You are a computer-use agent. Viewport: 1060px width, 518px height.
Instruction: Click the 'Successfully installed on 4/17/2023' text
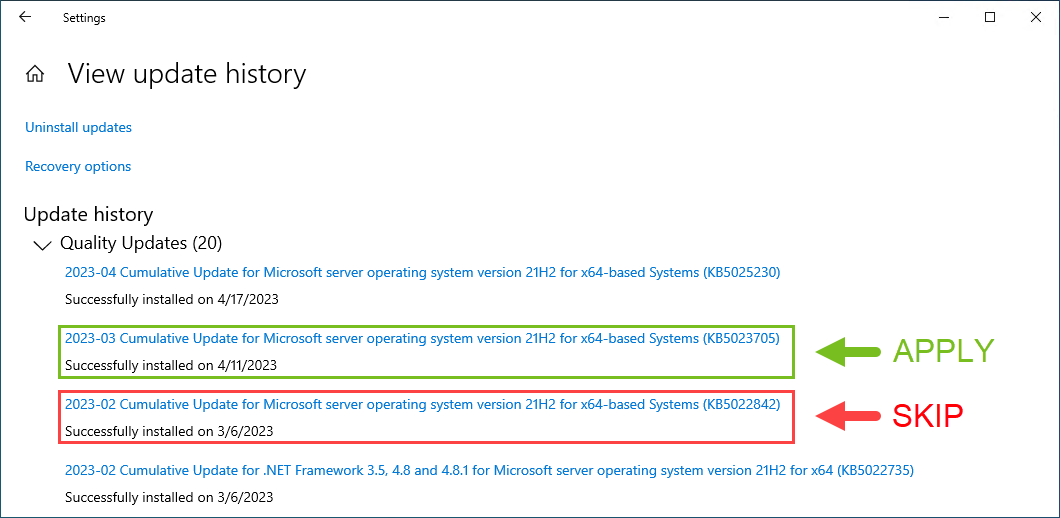coord(172,300)
